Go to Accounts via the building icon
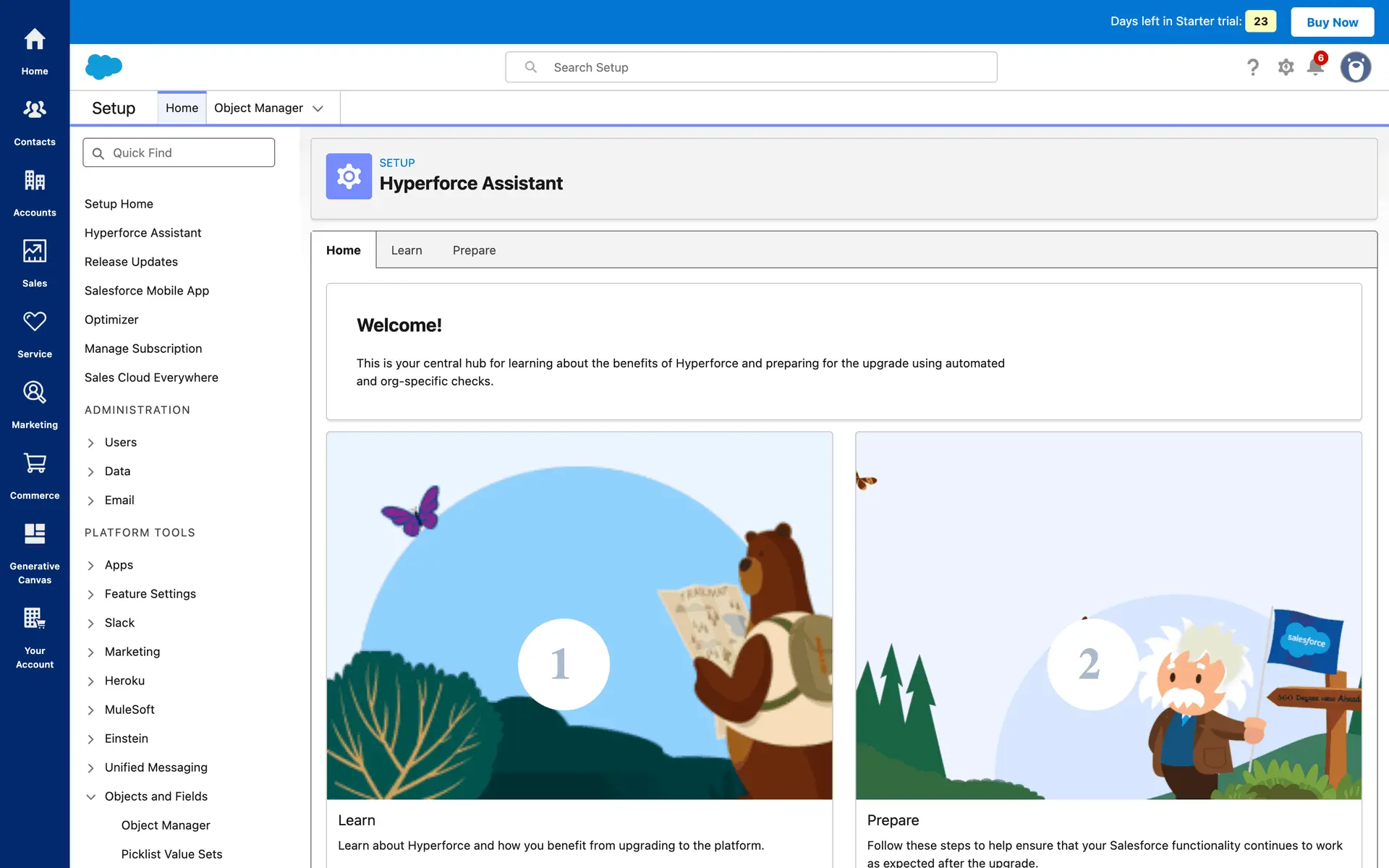Image resolution: width=1389 pixels, height=868 pixels. (35, 180)
